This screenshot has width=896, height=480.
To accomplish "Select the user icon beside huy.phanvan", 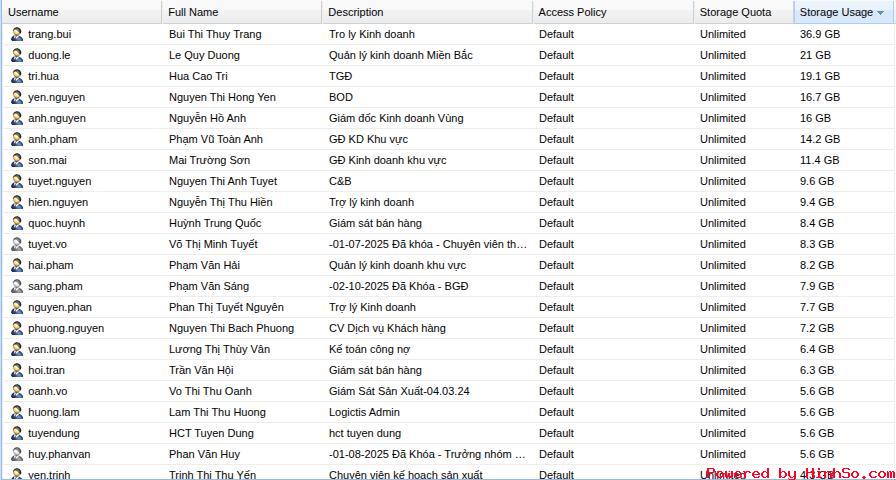I will [x=16, y=454].
